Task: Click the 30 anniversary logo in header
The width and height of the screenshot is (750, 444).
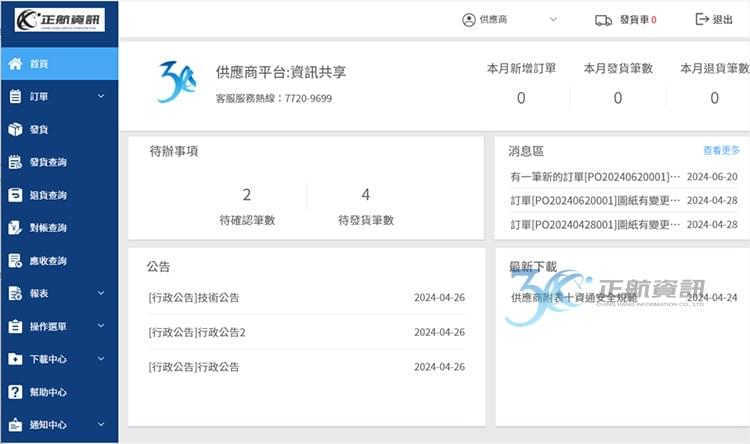Action: click(176, 82)
